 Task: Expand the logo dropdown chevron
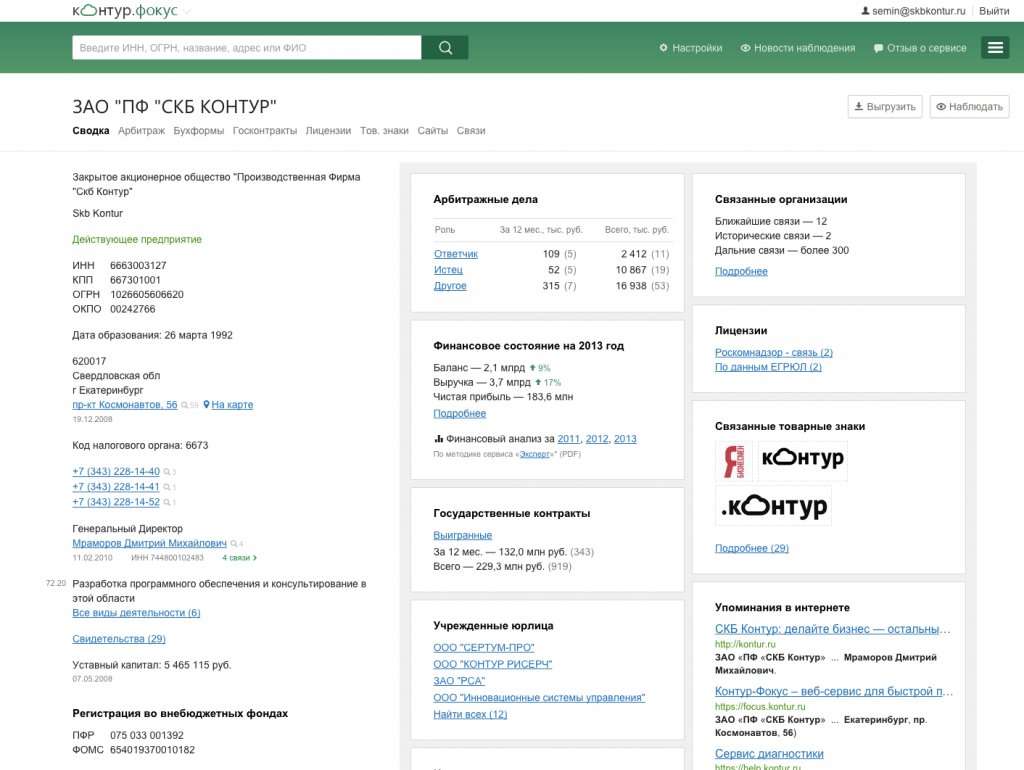[187, 11]
